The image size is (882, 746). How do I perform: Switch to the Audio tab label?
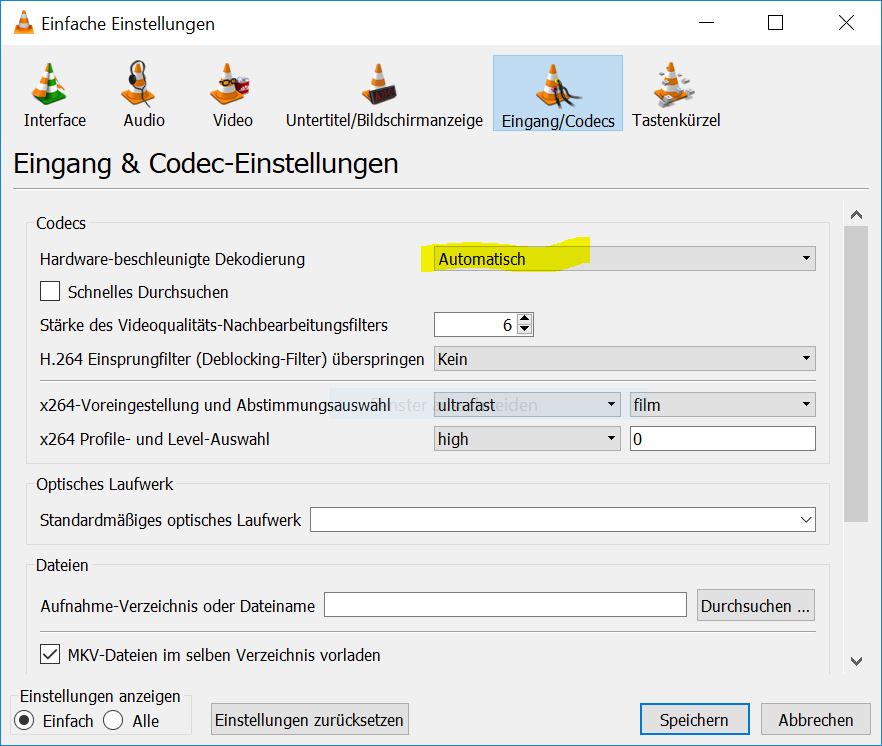pyautogui.click(x=144, y=120)
